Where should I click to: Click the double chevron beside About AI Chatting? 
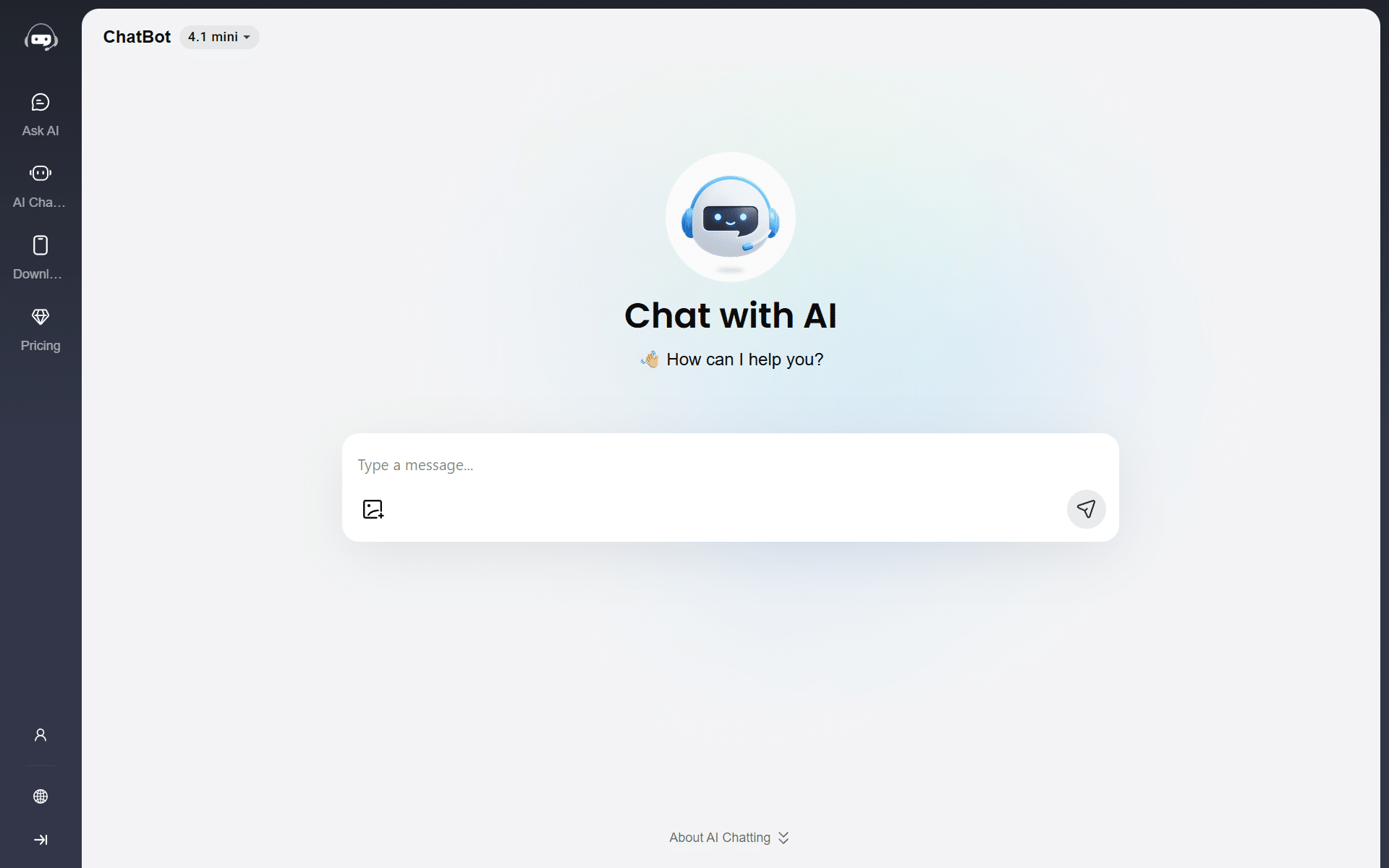pos(783,838)
